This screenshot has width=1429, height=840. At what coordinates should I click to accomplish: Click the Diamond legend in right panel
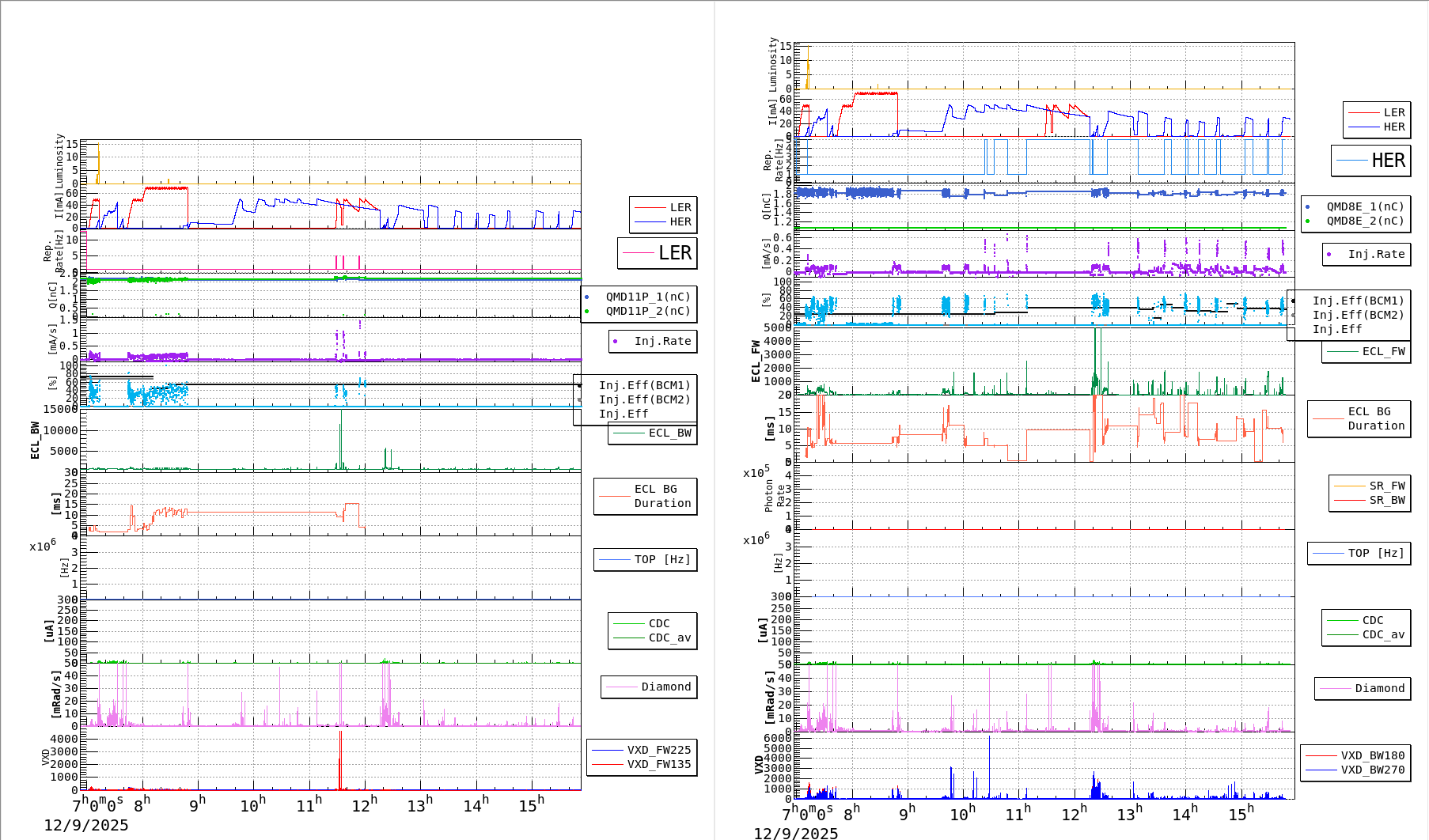click(1363, 688)
